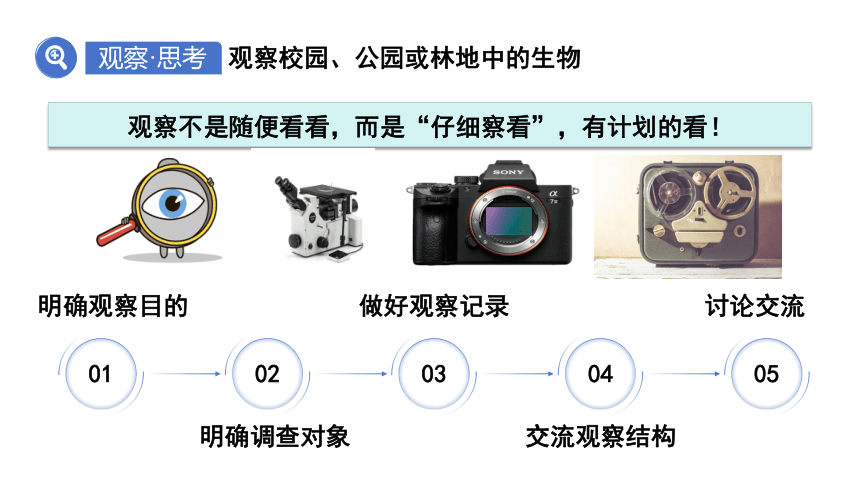860x484 pixels.
Task: Click the light cyan banner with 观察不是随便看看
Action: pos(429,125)
